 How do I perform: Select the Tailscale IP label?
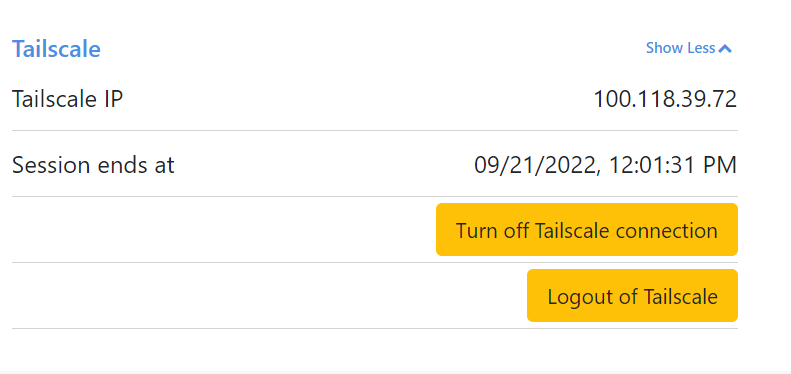pos(68,99)
